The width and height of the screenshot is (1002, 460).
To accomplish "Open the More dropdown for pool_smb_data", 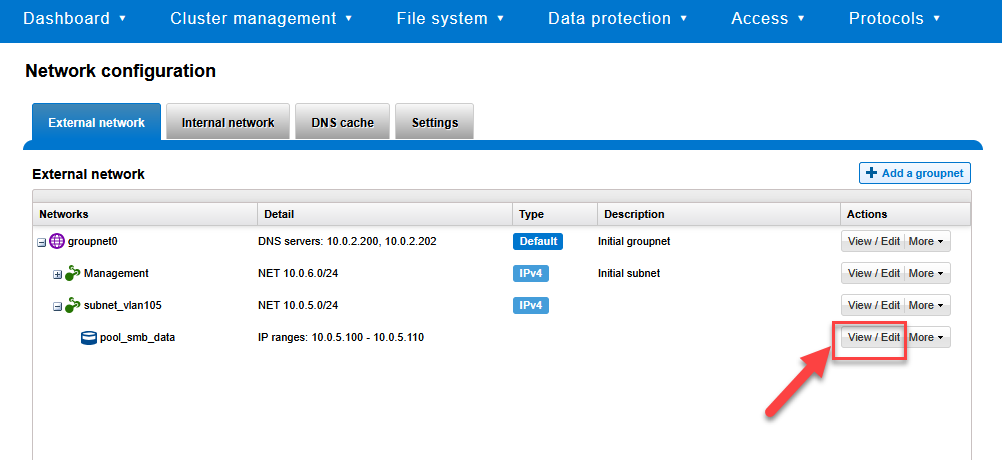I will tap(927, 337).
